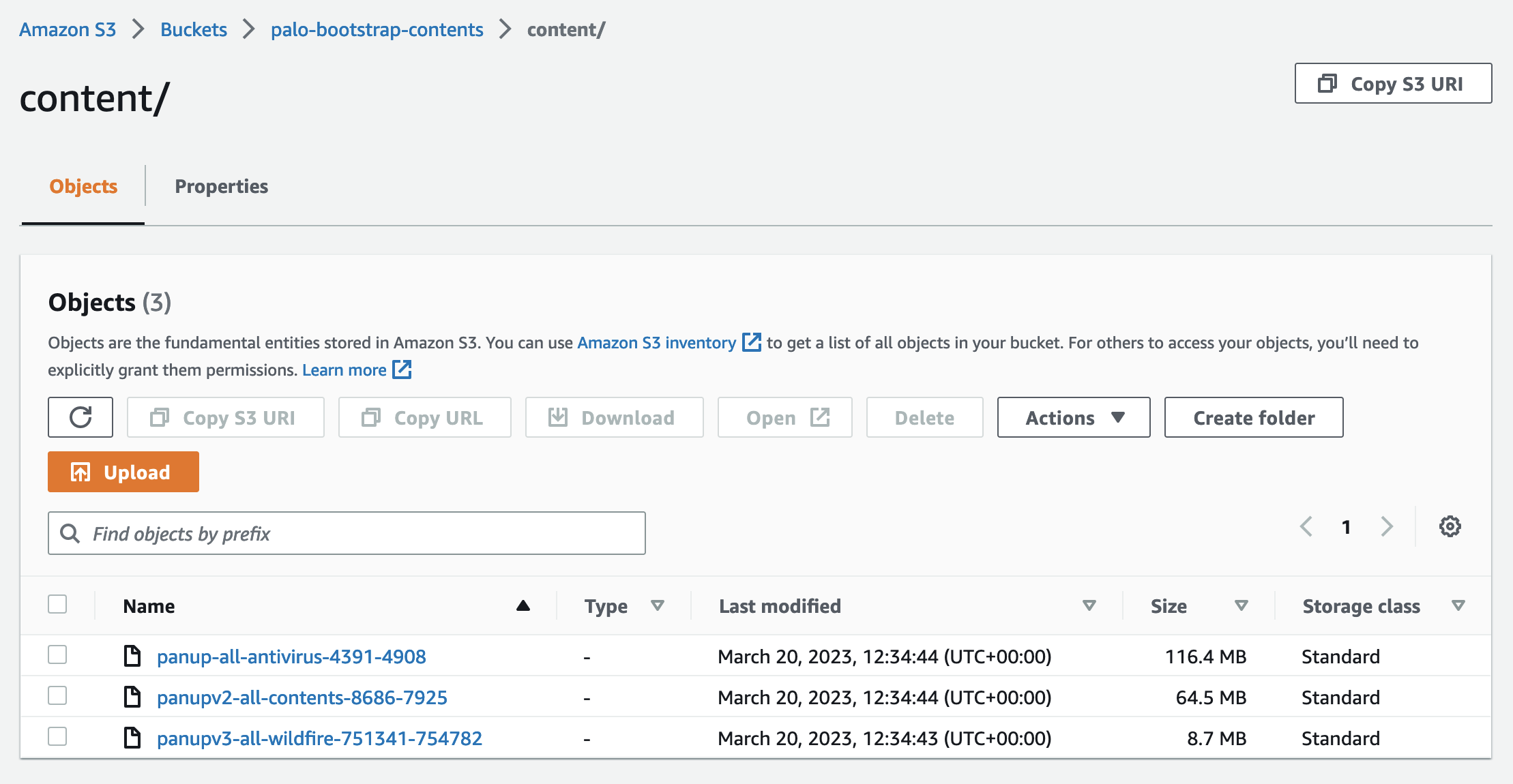The image size is (1513, 784).
Task: Click the Learn more external link icon
Action: point(402,370)
